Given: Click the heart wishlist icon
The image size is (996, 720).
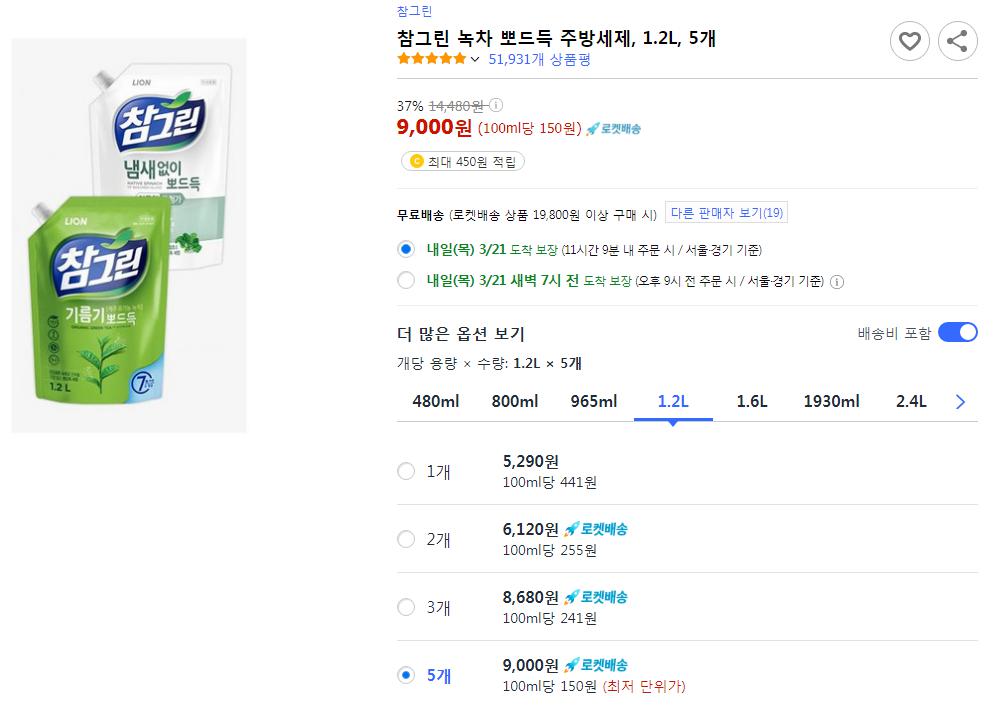Looking at the screenshot, I should [909, 41].
